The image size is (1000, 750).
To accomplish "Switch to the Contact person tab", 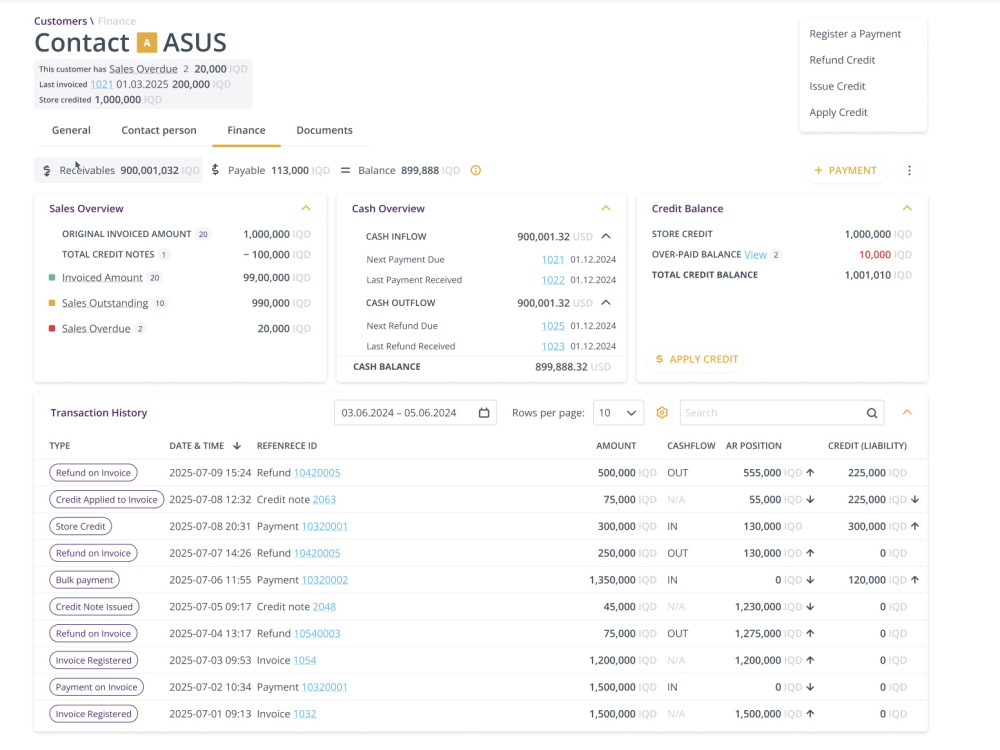I will tap(159, 130).
